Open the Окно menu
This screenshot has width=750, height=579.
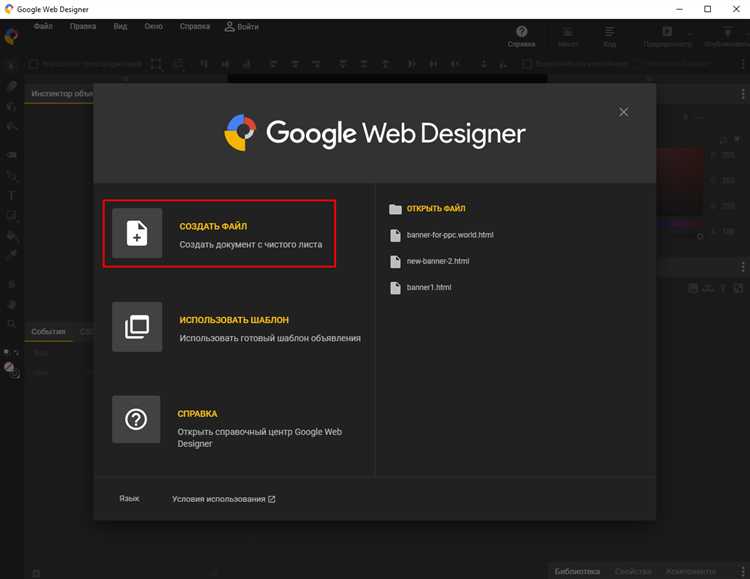(x=153, y=26)
